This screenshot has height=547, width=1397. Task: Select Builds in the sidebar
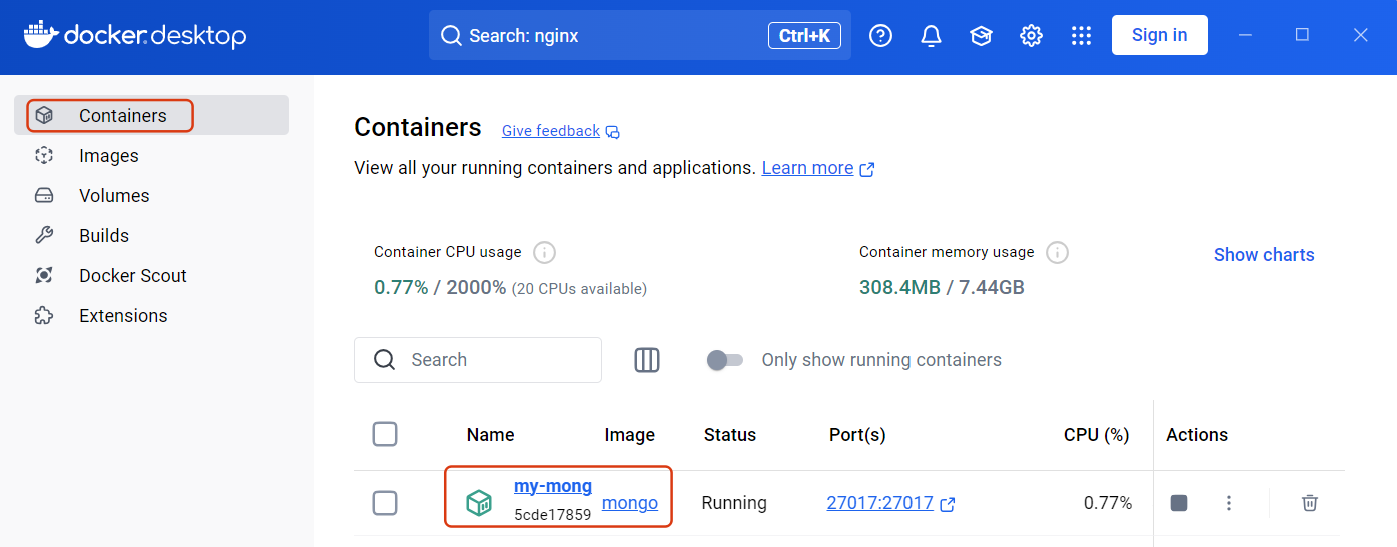[151, 235]
